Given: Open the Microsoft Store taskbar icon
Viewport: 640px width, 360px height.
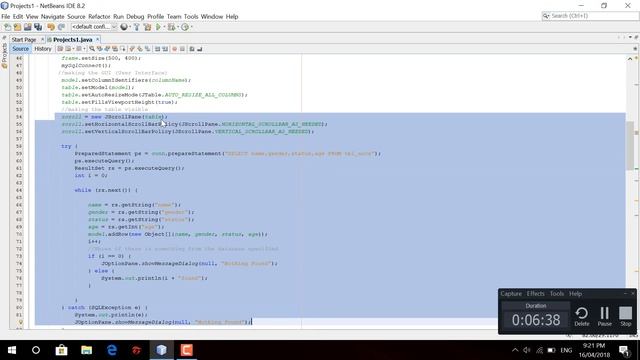Looking at the screenshot, I should point(62,350).
